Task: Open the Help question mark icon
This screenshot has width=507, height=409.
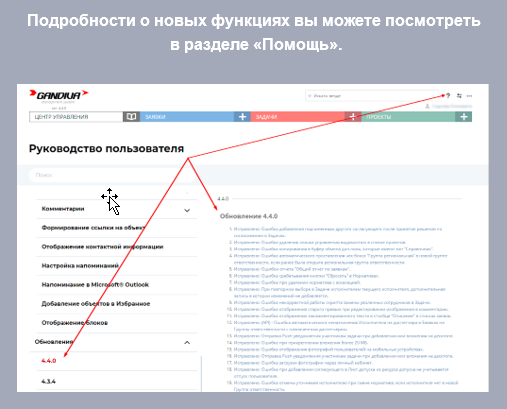Action: coord(448,96)
